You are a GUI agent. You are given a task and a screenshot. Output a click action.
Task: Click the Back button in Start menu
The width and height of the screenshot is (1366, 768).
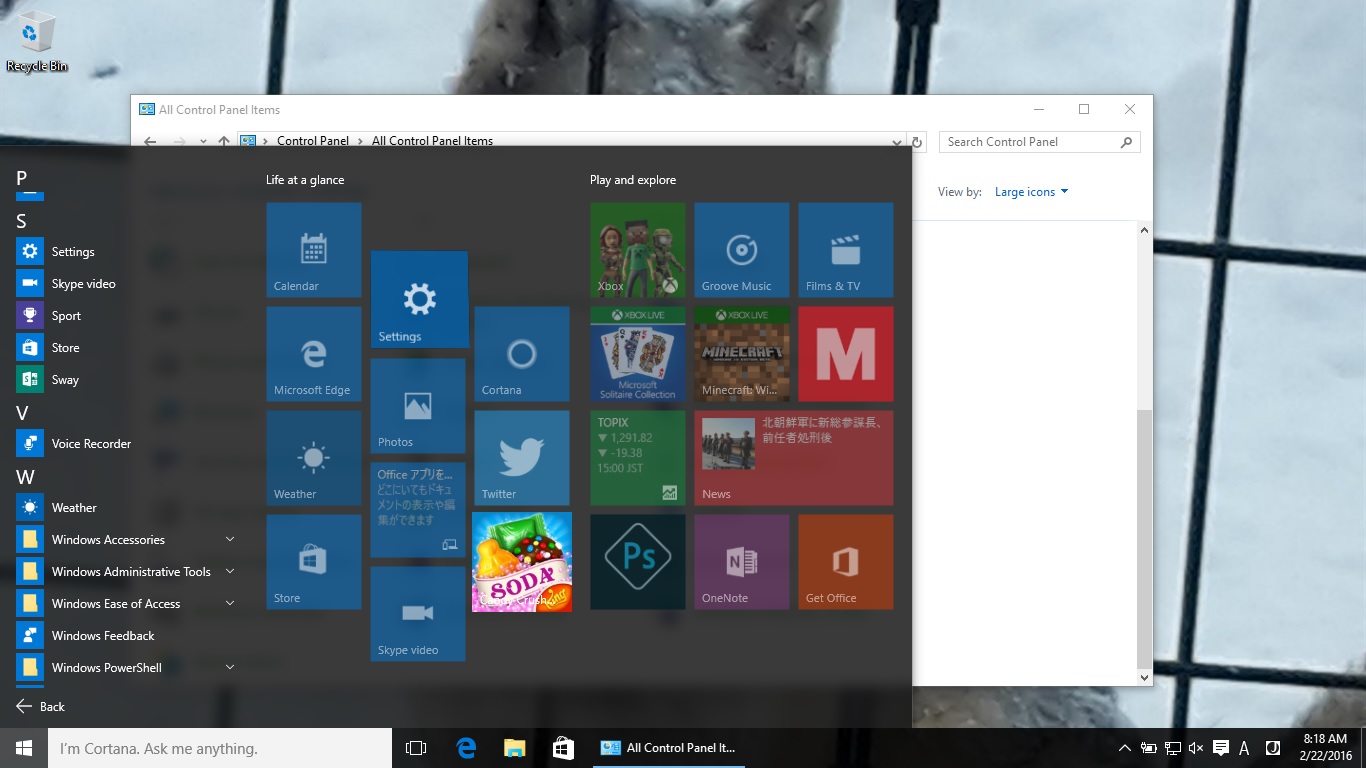(41, 706)
